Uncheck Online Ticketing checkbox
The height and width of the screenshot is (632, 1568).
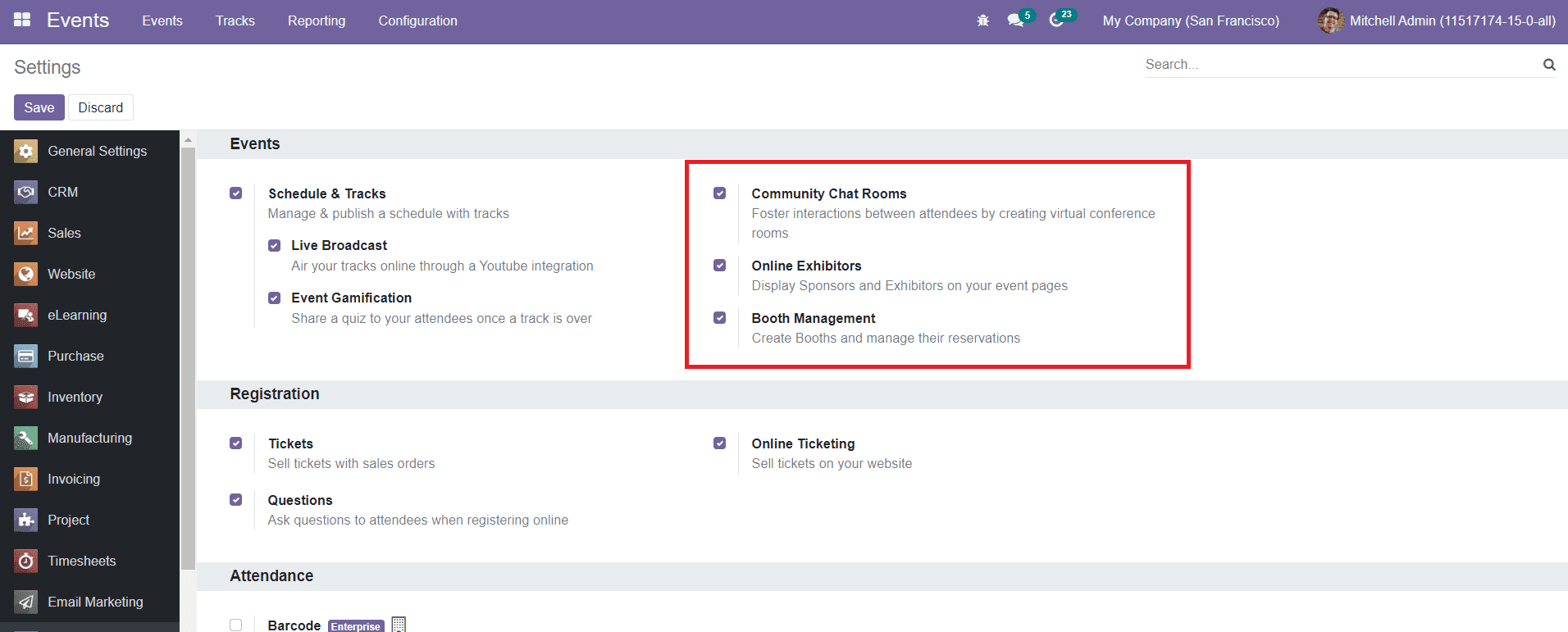[x=720, y=443]
